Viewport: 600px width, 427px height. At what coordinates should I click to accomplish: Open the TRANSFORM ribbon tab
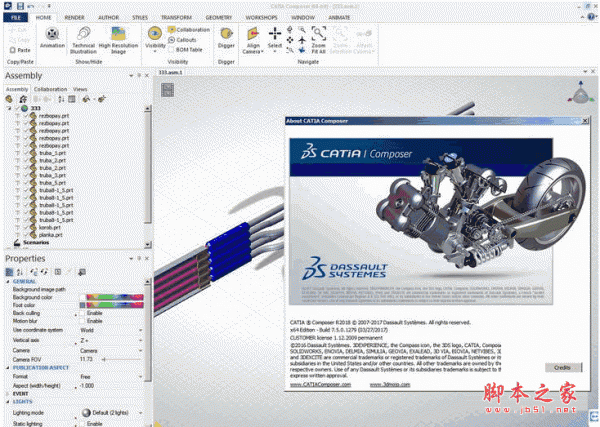176,18
